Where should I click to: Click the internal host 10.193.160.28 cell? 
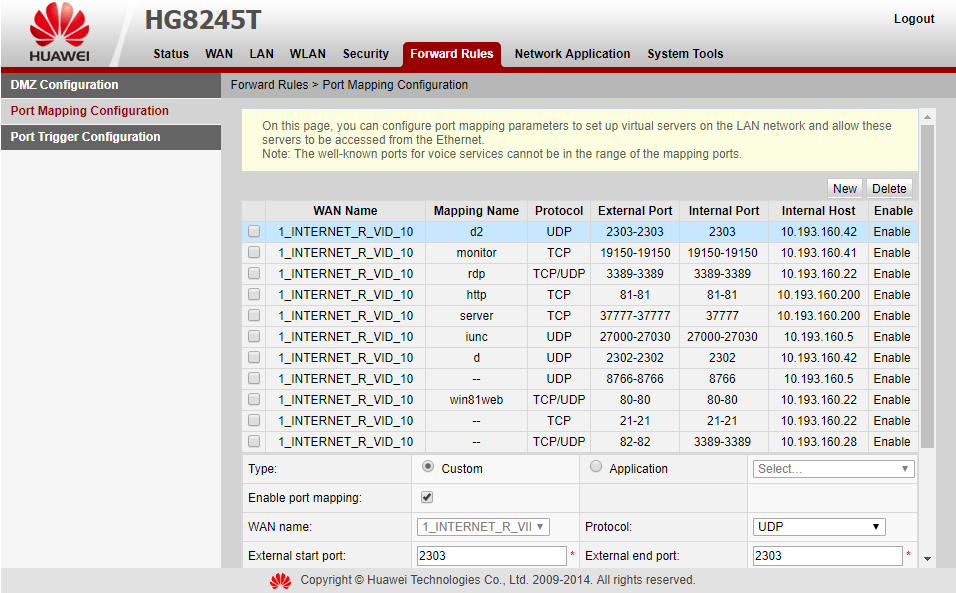pos(818,442)
